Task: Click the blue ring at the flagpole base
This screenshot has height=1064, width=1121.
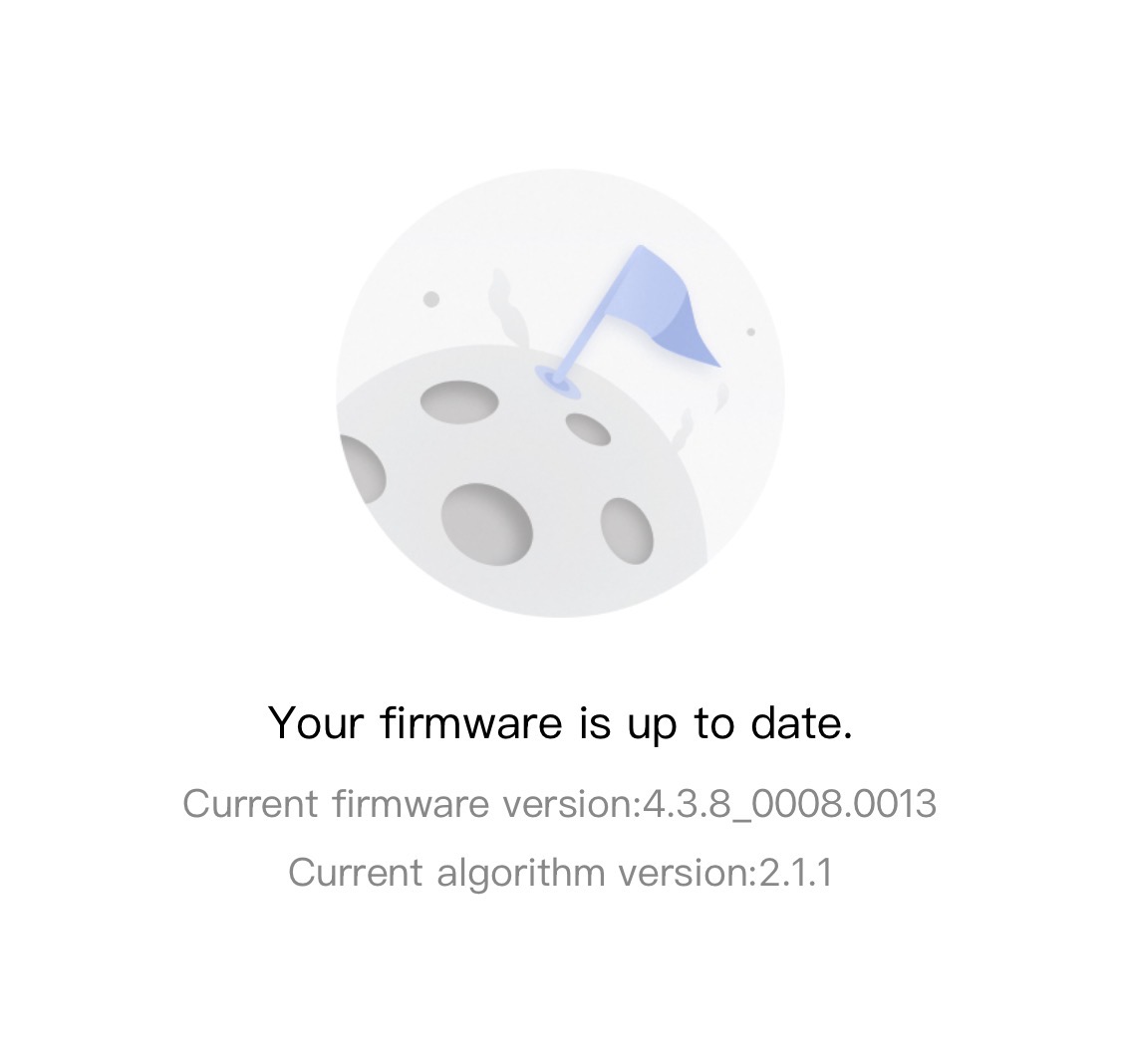Action: tap(556, 379)
